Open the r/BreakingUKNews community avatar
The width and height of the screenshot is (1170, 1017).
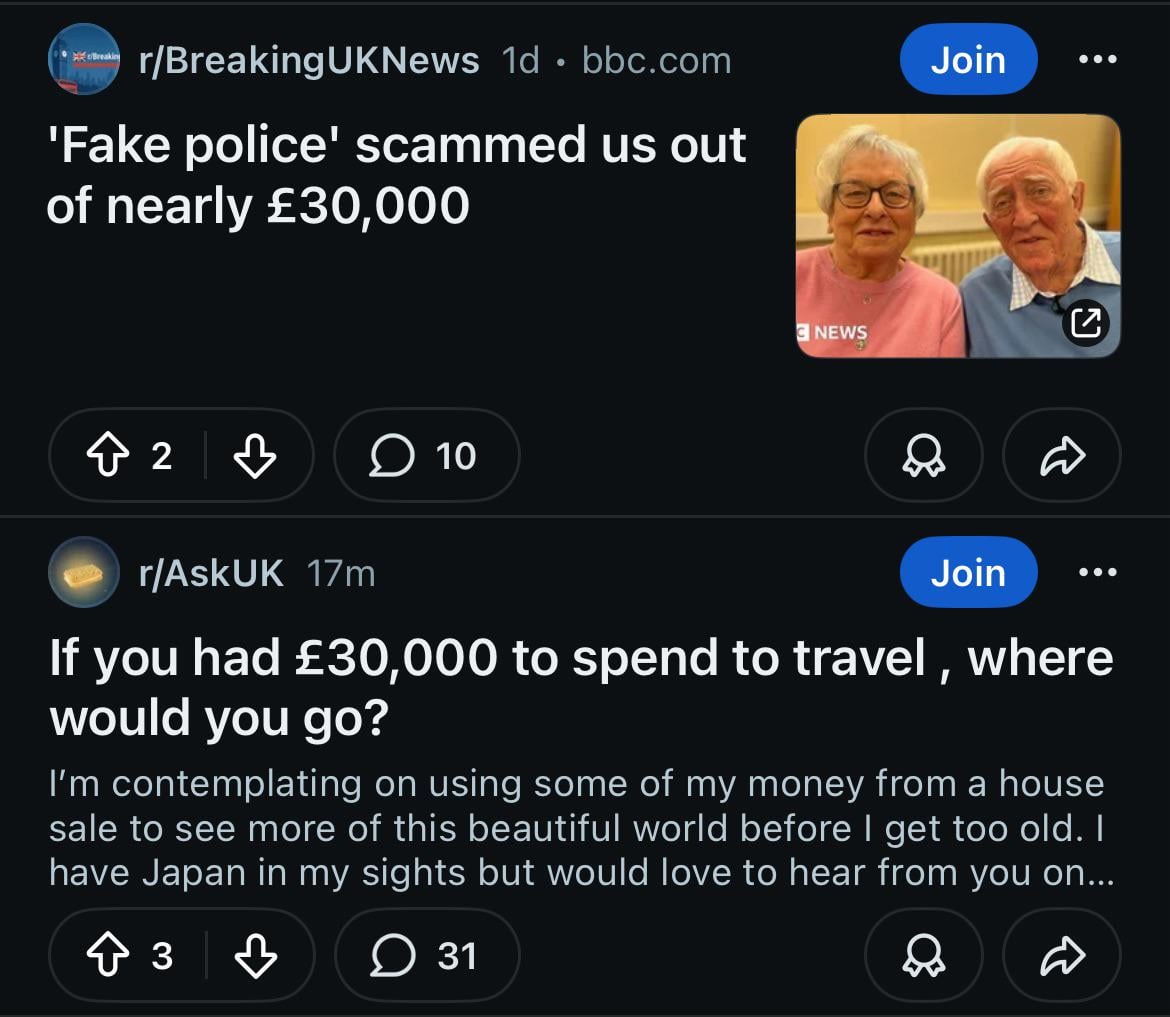tap(83, 60)
